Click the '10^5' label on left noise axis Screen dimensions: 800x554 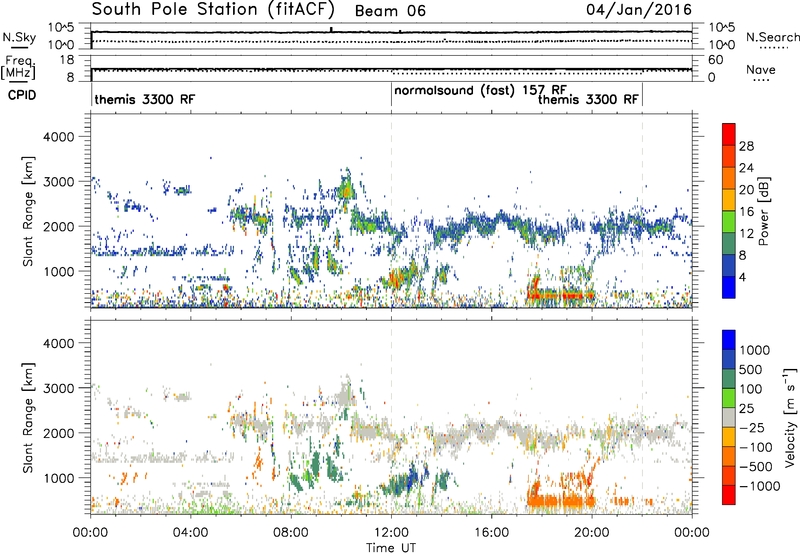[61, 28]
